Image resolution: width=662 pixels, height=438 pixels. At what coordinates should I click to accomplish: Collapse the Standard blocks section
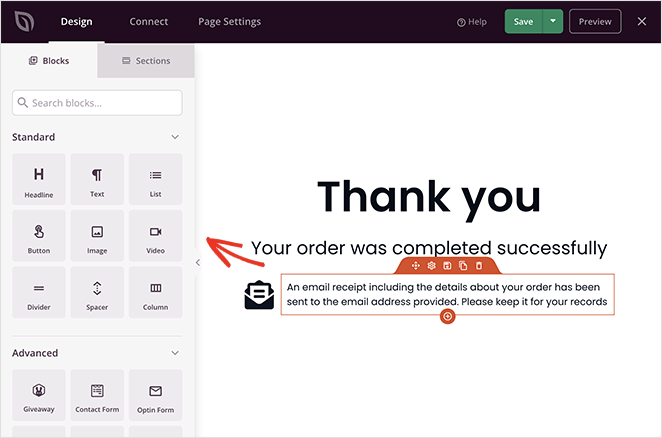(175, 137)
